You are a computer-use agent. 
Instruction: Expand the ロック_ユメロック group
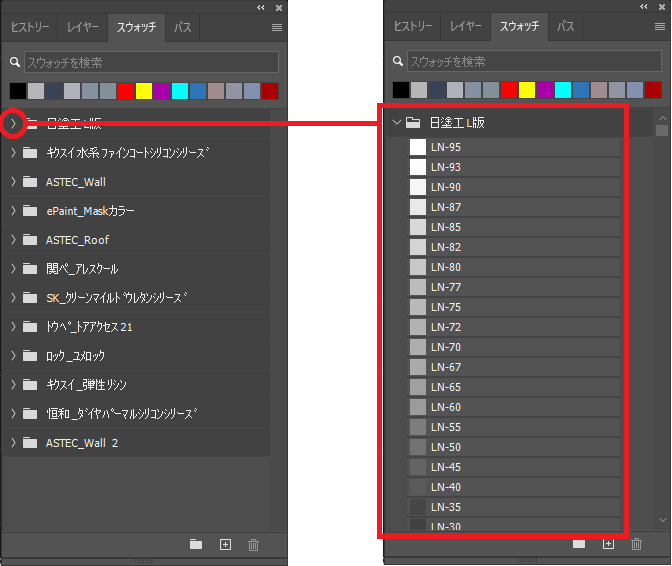pyautogui.click(x=13, y=355)
